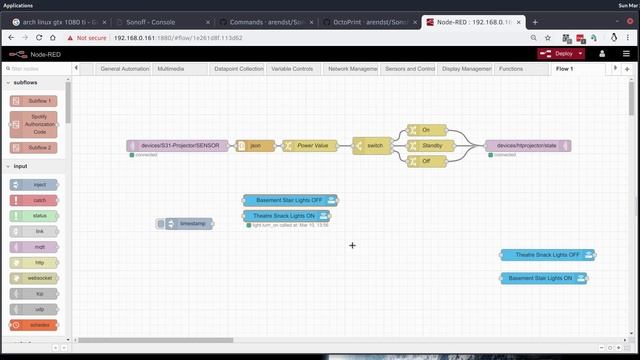Select devices/S31-Projector/SENSOR mqtt node
This screenshot has height=360, width=640.
point(178,146)
